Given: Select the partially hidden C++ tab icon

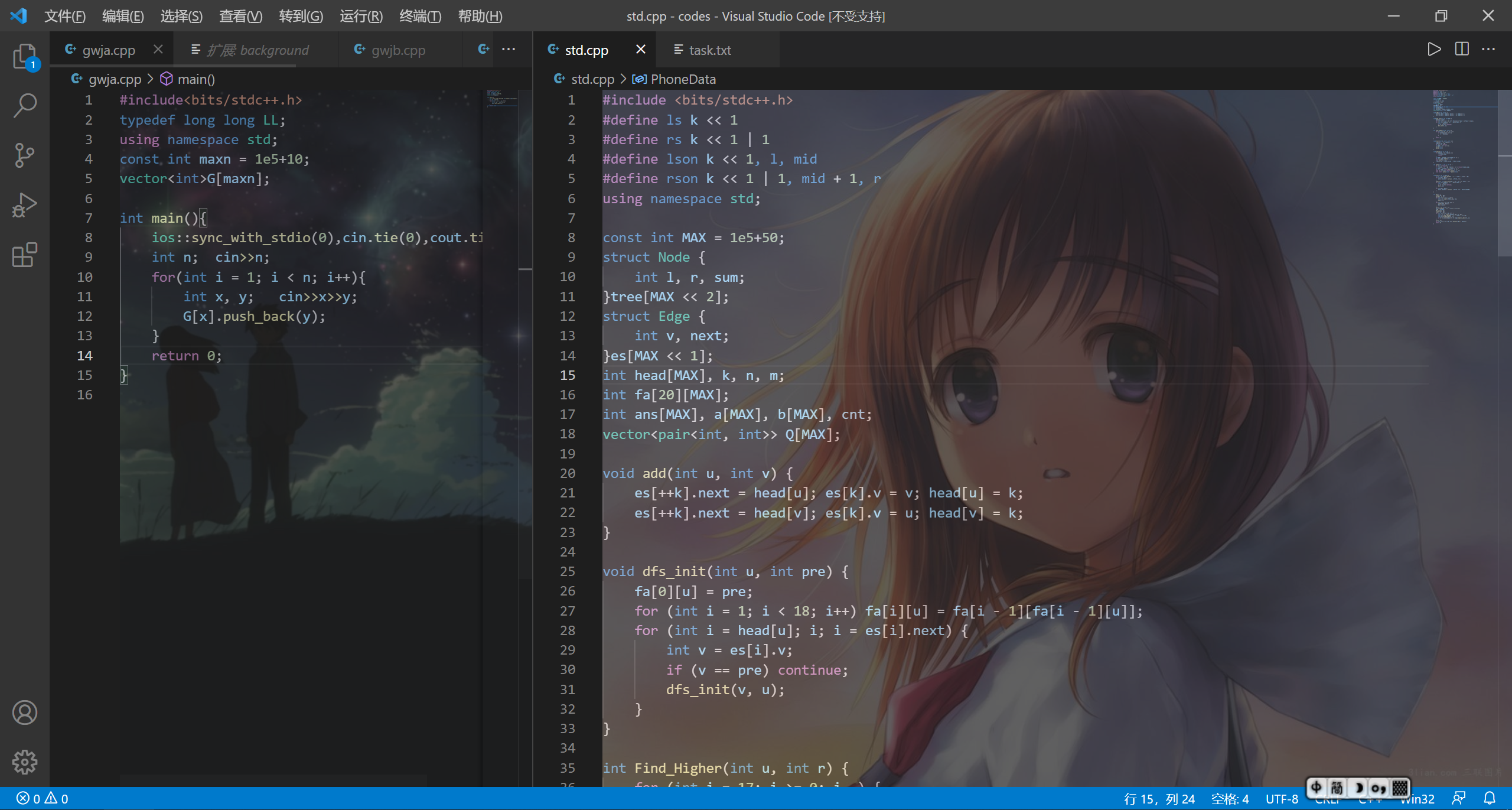Looking at the screenshot, I should [x=484, y=50].
